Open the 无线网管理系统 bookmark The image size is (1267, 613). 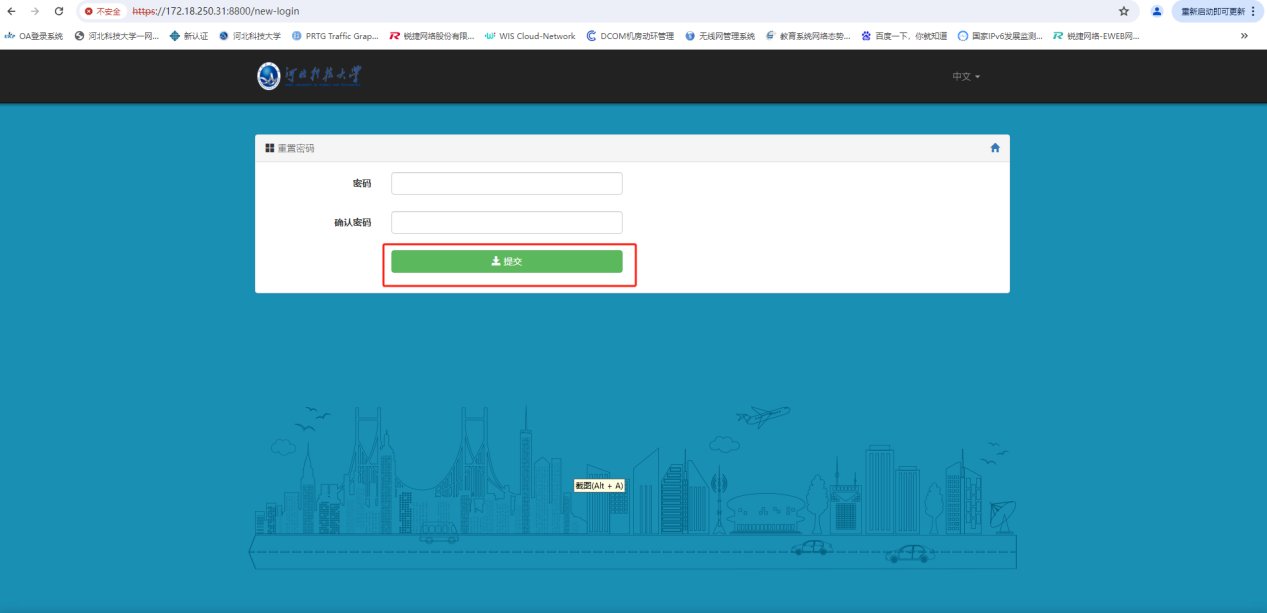point(720,36)
